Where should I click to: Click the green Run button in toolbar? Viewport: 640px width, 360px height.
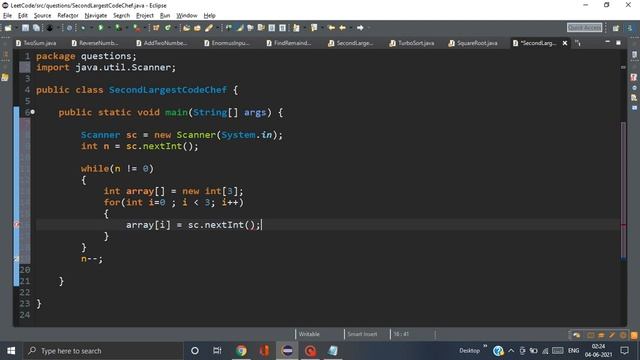(100, 28)
